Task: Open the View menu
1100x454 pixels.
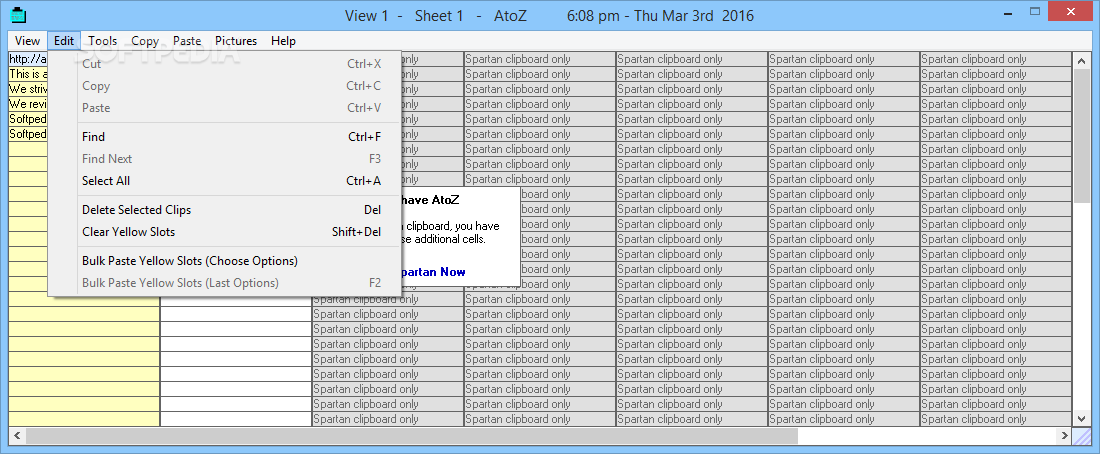Action: pos(27,41)
